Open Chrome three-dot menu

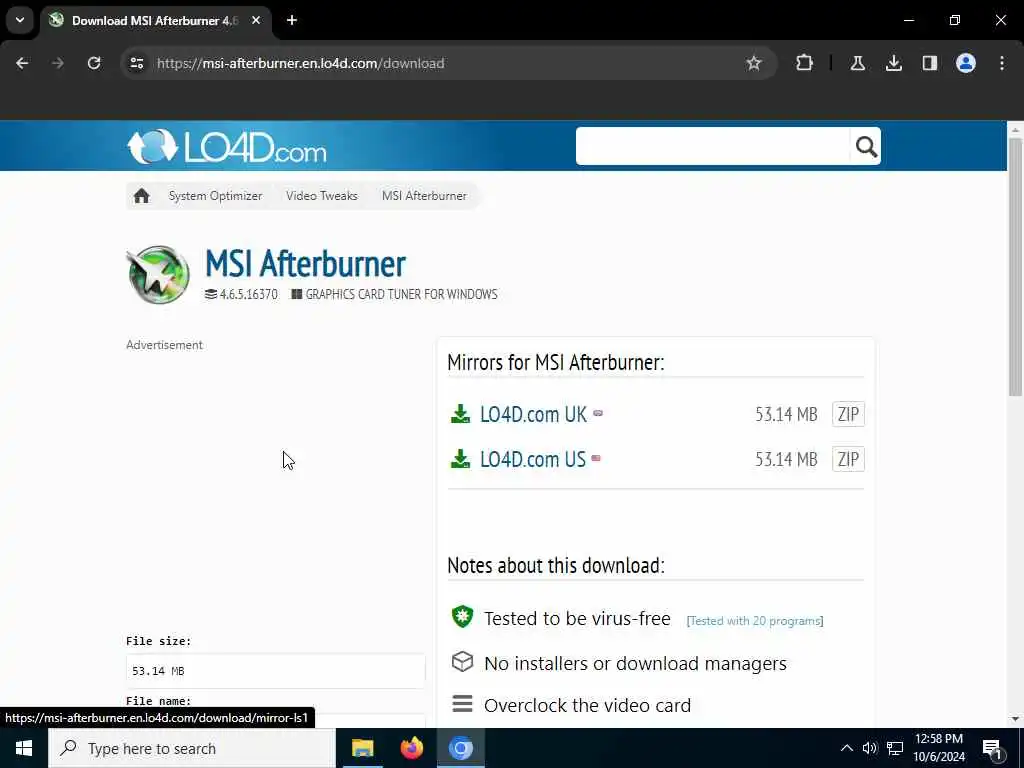[x=1002, y=63]
